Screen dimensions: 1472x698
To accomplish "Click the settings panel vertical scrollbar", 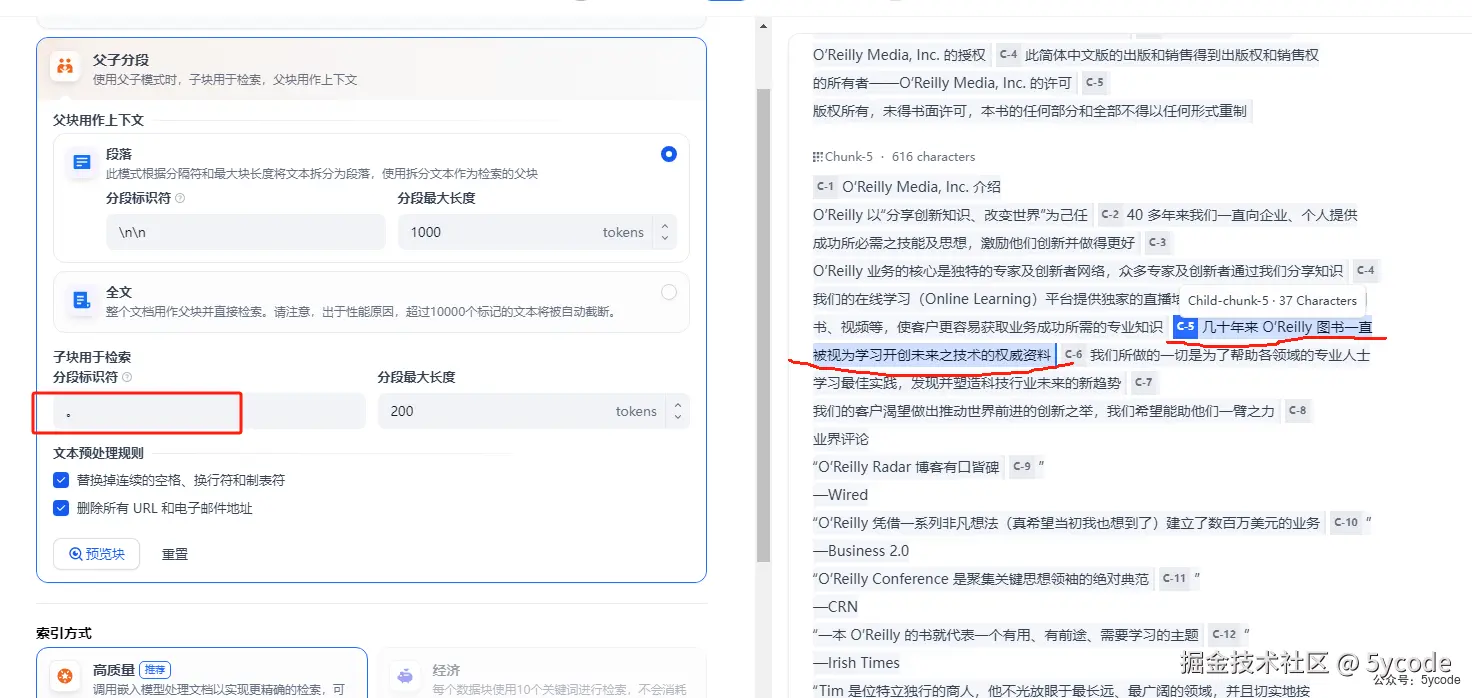I will point(763,323).
